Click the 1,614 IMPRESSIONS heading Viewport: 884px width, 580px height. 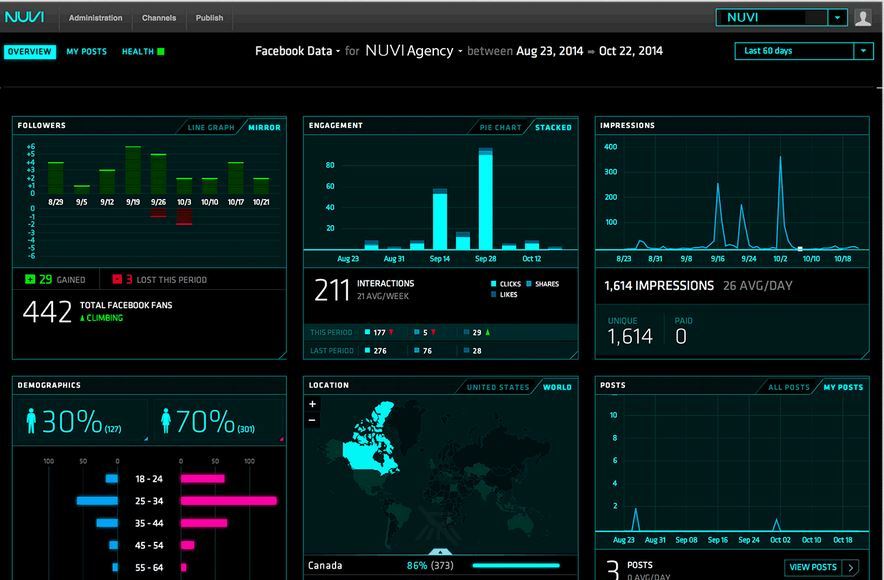coord(659,286)
